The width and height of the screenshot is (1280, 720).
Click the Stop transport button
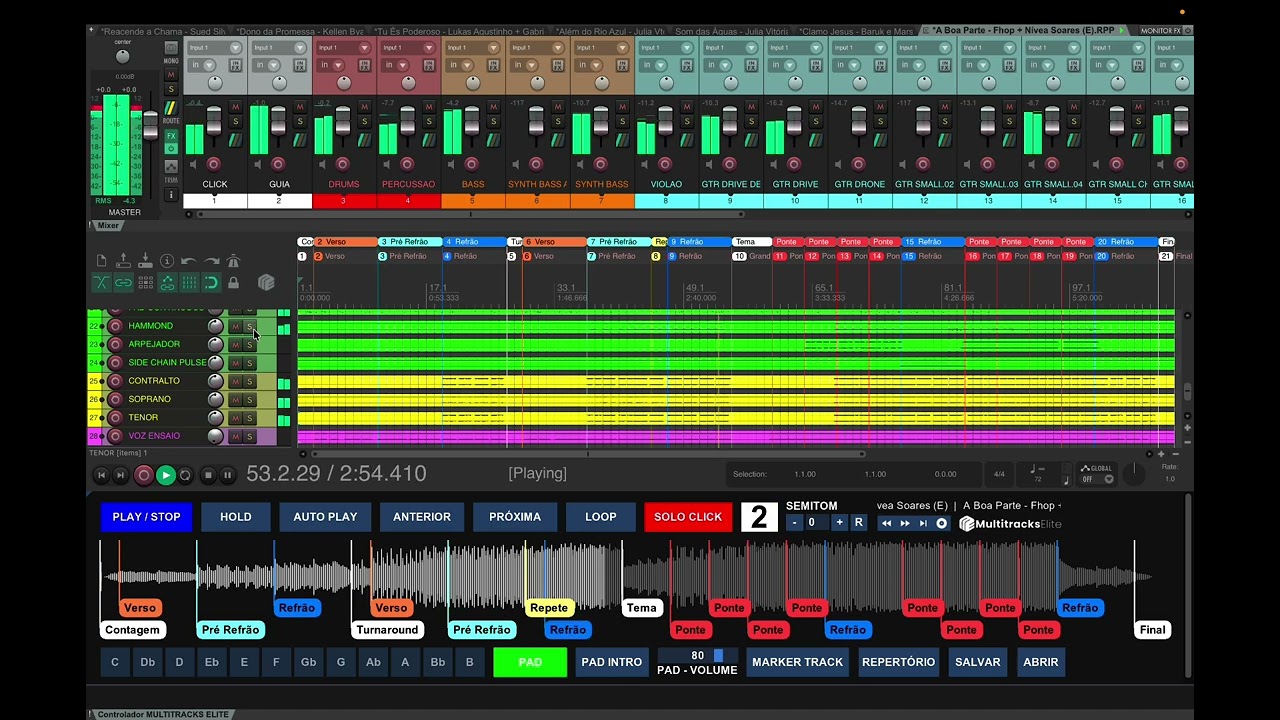[208, 476]
